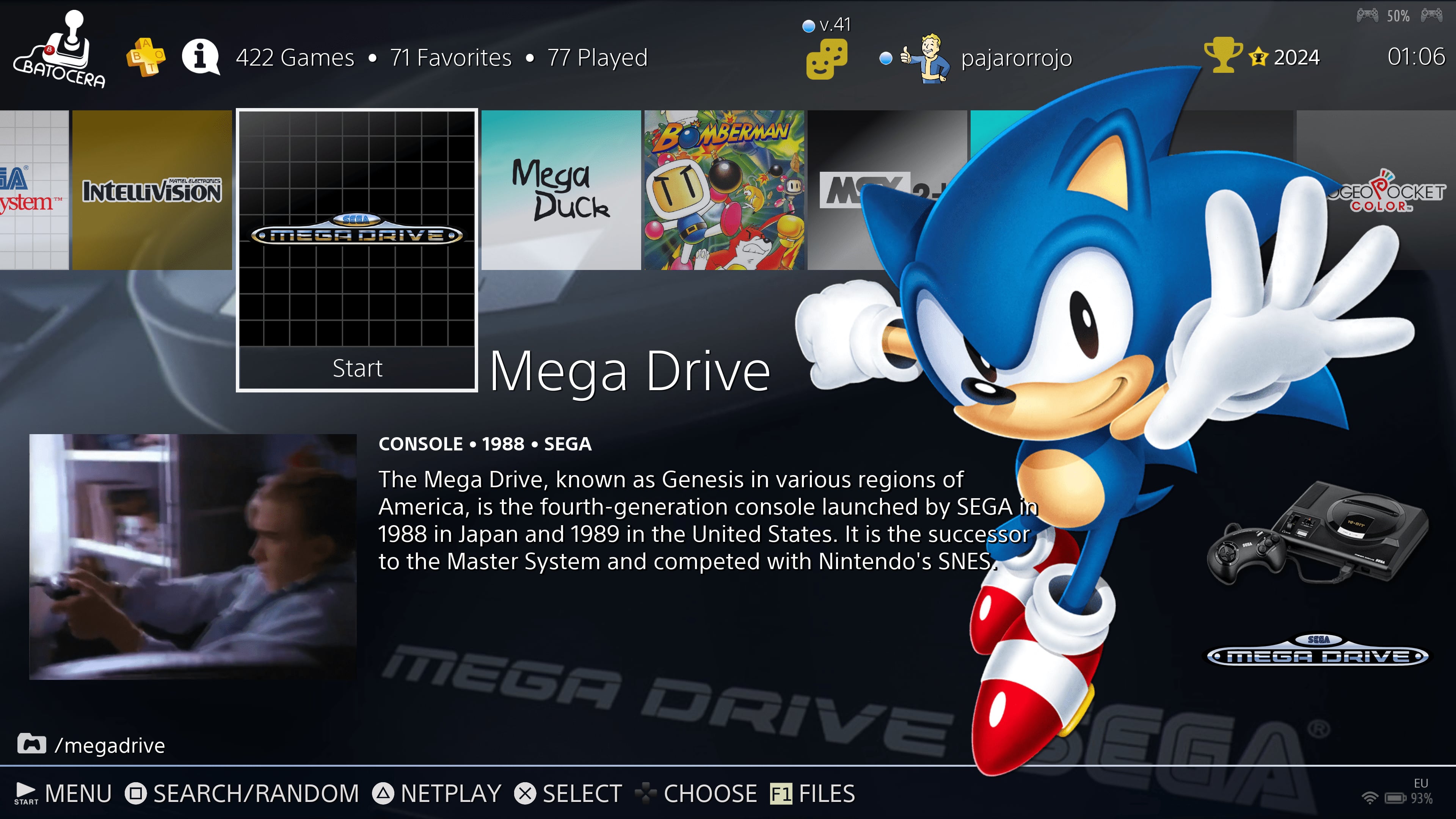
Task: Click the FILES label
Action: click(x=826, y=794)
